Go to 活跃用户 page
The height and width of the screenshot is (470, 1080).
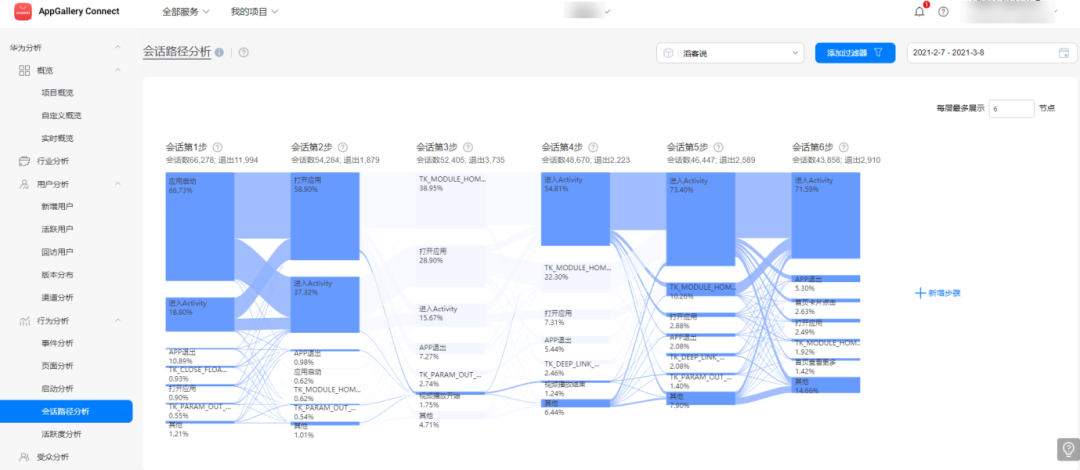57,229
